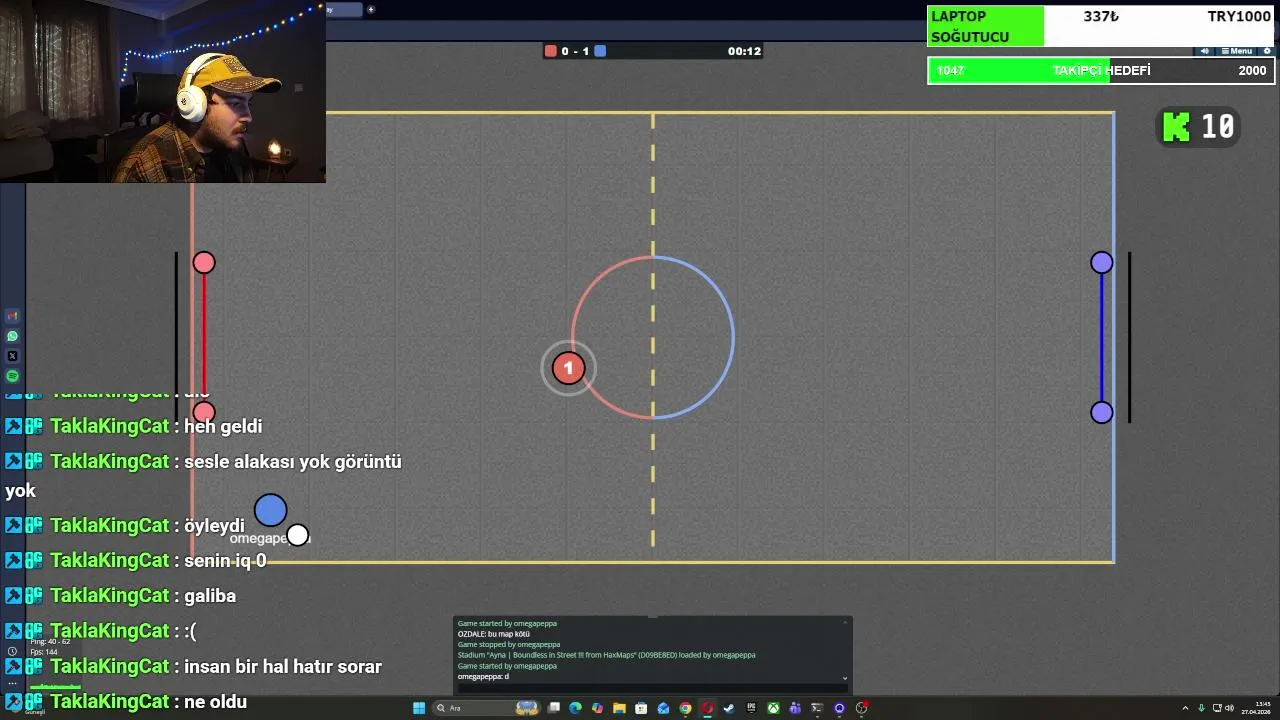Viewport: 1280px width, 720px height.
Task: Click the 0 - 1 score text
Action: (575, 51)
